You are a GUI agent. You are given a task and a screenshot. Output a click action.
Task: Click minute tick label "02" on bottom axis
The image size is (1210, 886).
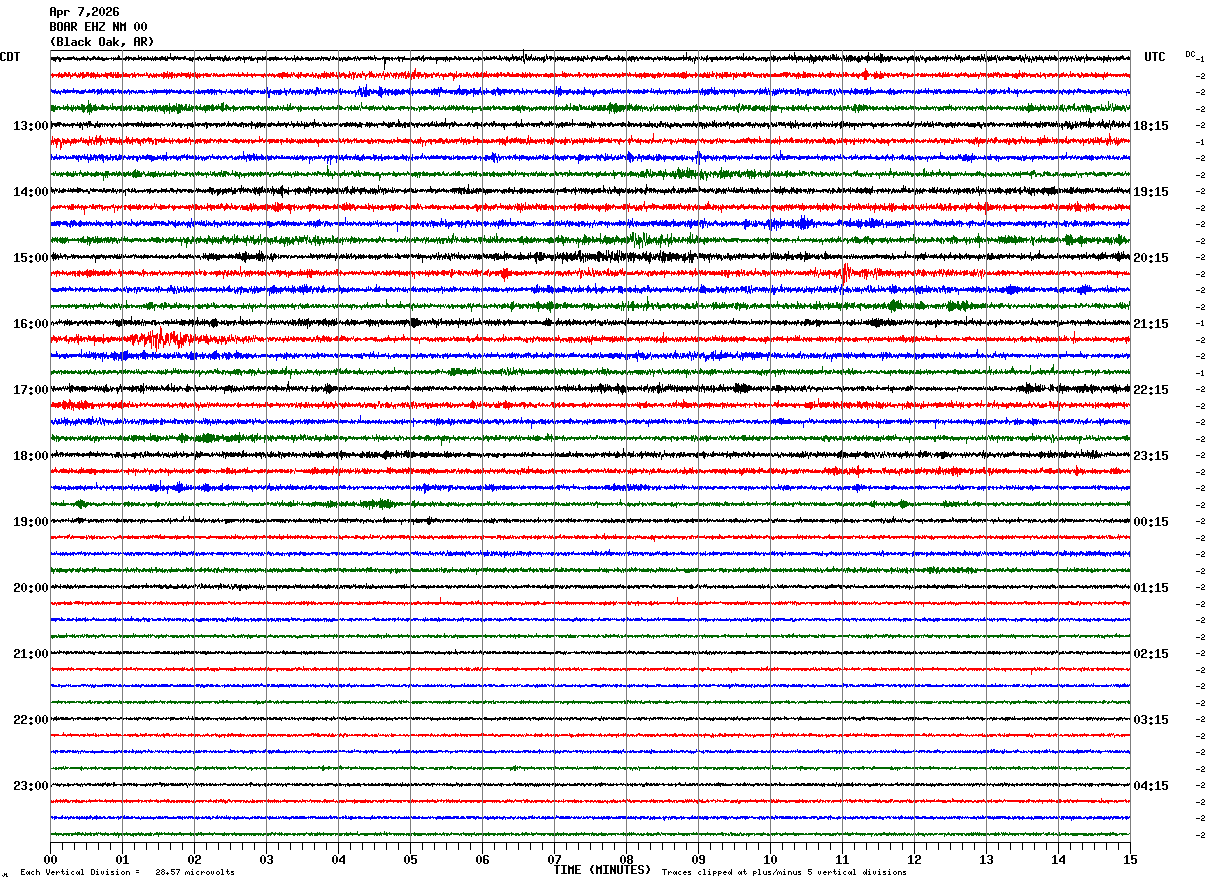(194, 859)
